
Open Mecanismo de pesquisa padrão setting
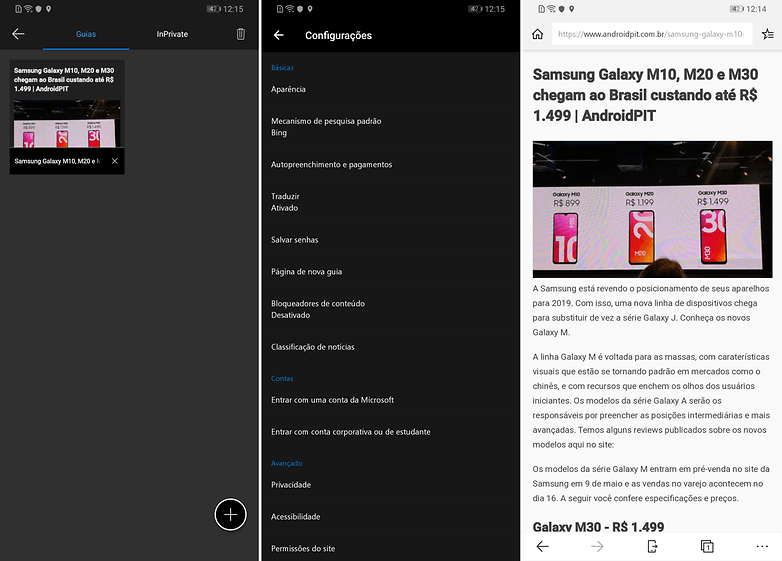[x=391, y=127]
